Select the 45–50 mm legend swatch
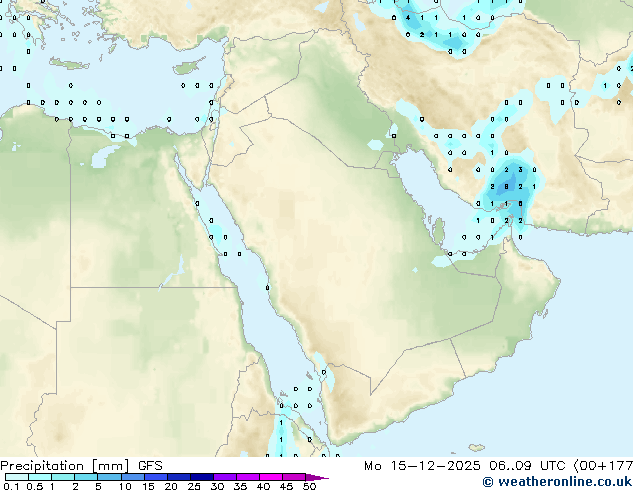Screen dimensions: 634x490 pyautogui.click(x=294, y=477)
